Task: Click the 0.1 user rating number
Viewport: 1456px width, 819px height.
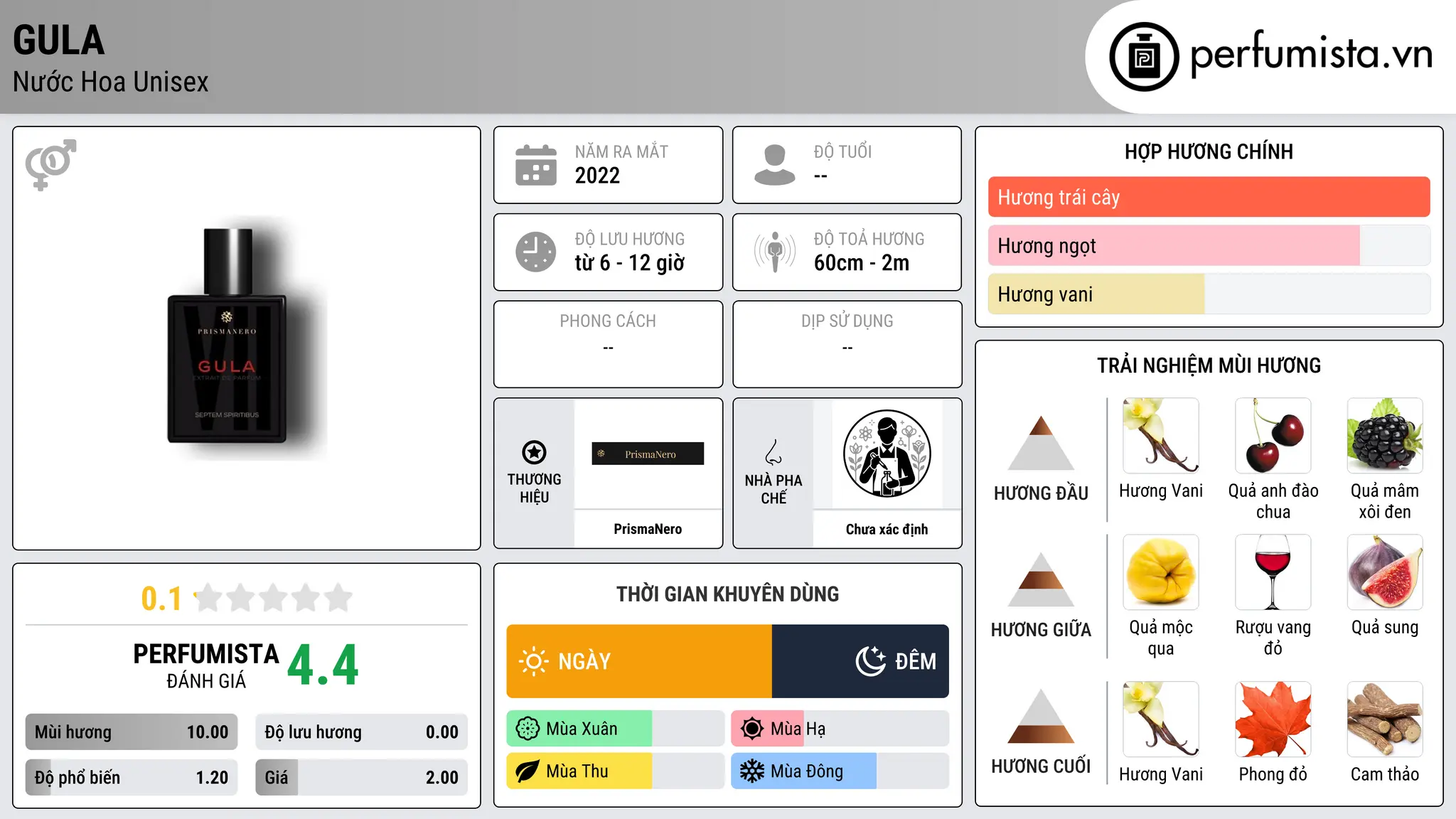Action: pos(161,599)
